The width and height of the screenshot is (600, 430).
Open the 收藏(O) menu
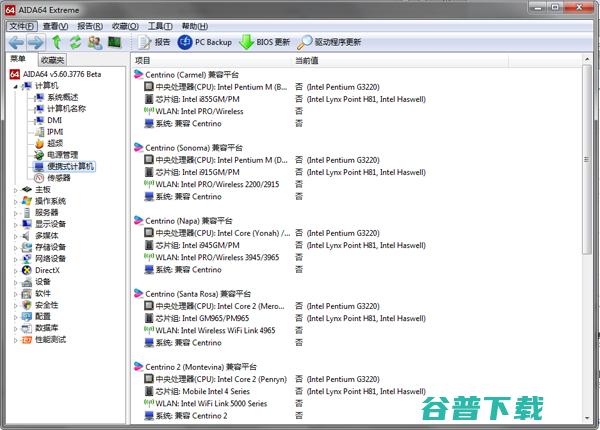[x=125, y=26]
